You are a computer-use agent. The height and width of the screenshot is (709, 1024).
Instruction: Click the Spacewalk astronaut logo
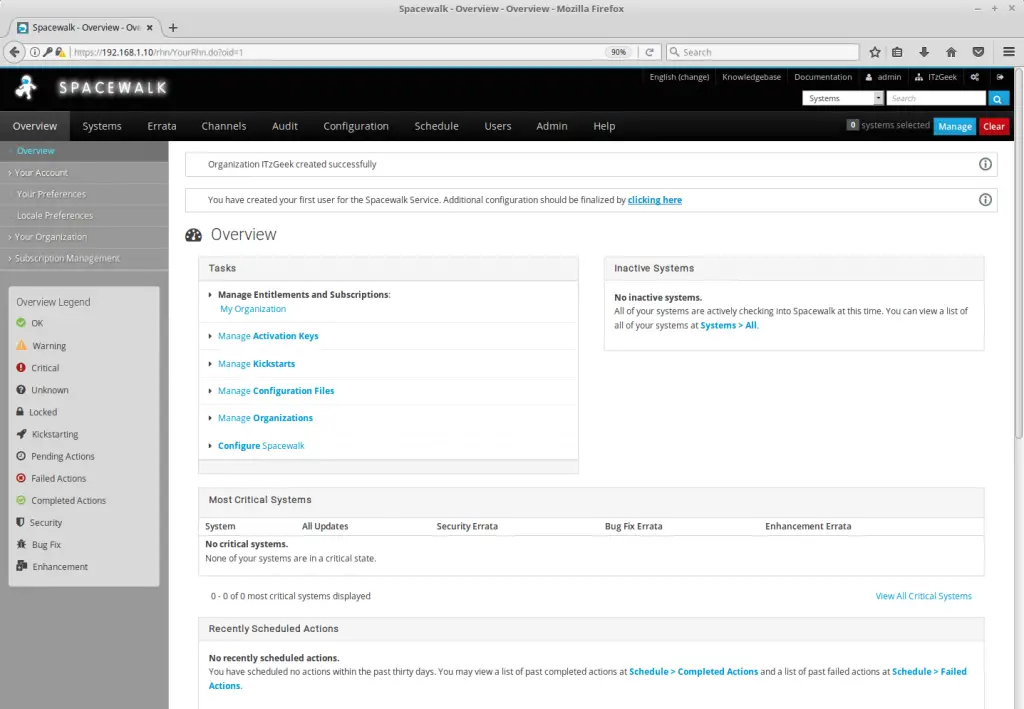tap(26, 87)
